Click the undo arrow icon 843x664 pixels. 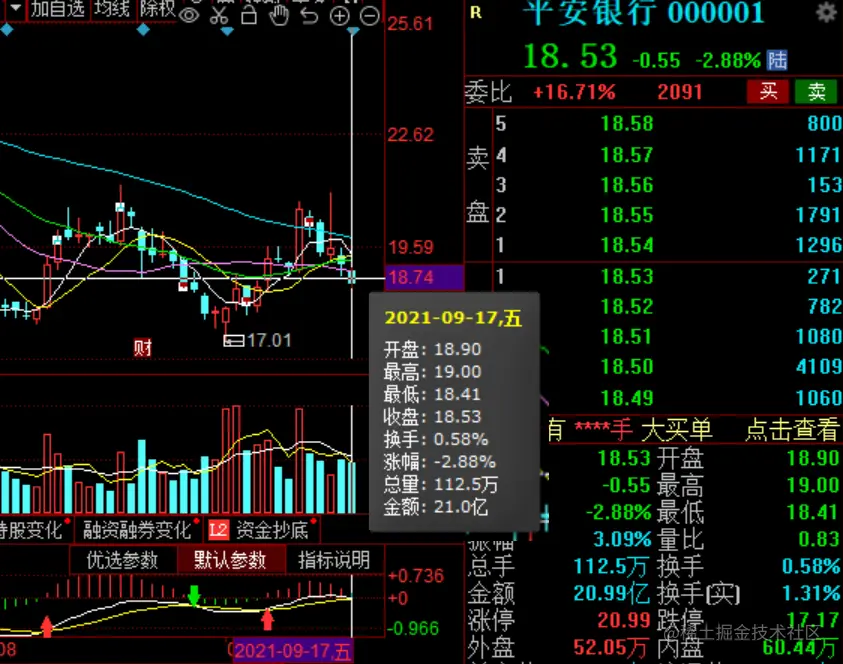[x=309, y=16]
